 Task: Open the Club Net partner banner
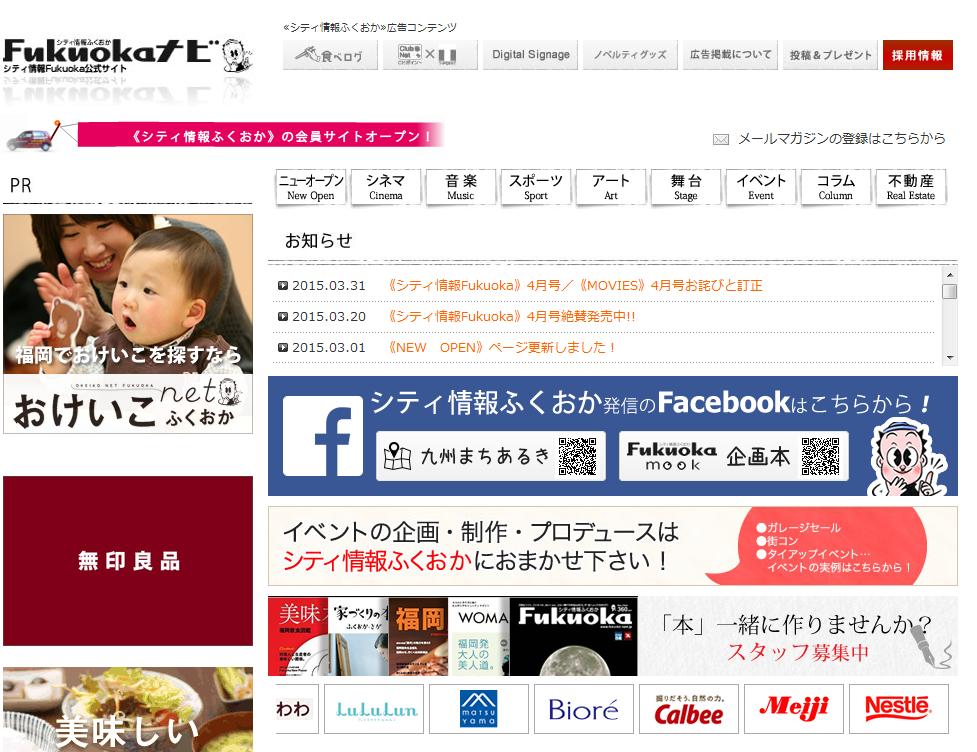(x=430, y=55)
